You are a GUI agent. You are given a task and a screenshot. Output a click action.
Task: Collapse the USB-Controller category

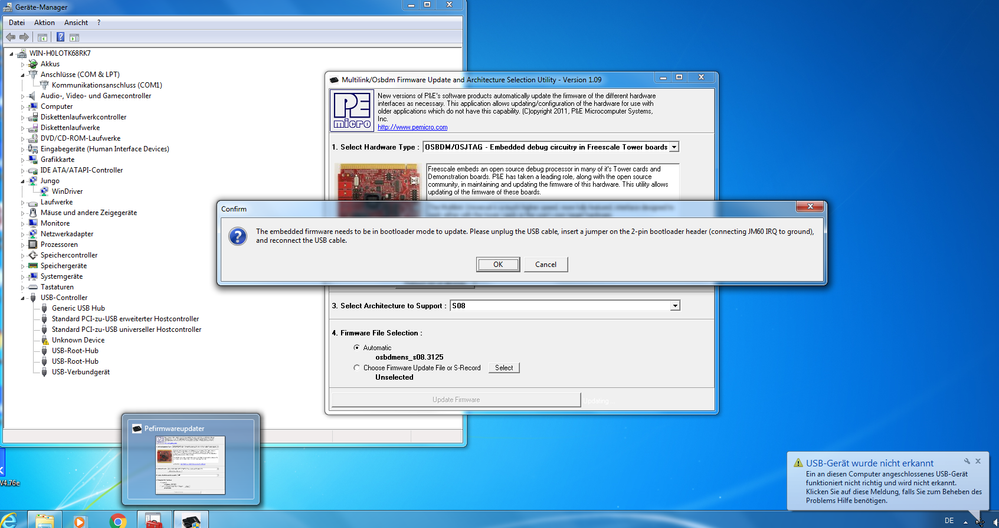pos(23,297)
